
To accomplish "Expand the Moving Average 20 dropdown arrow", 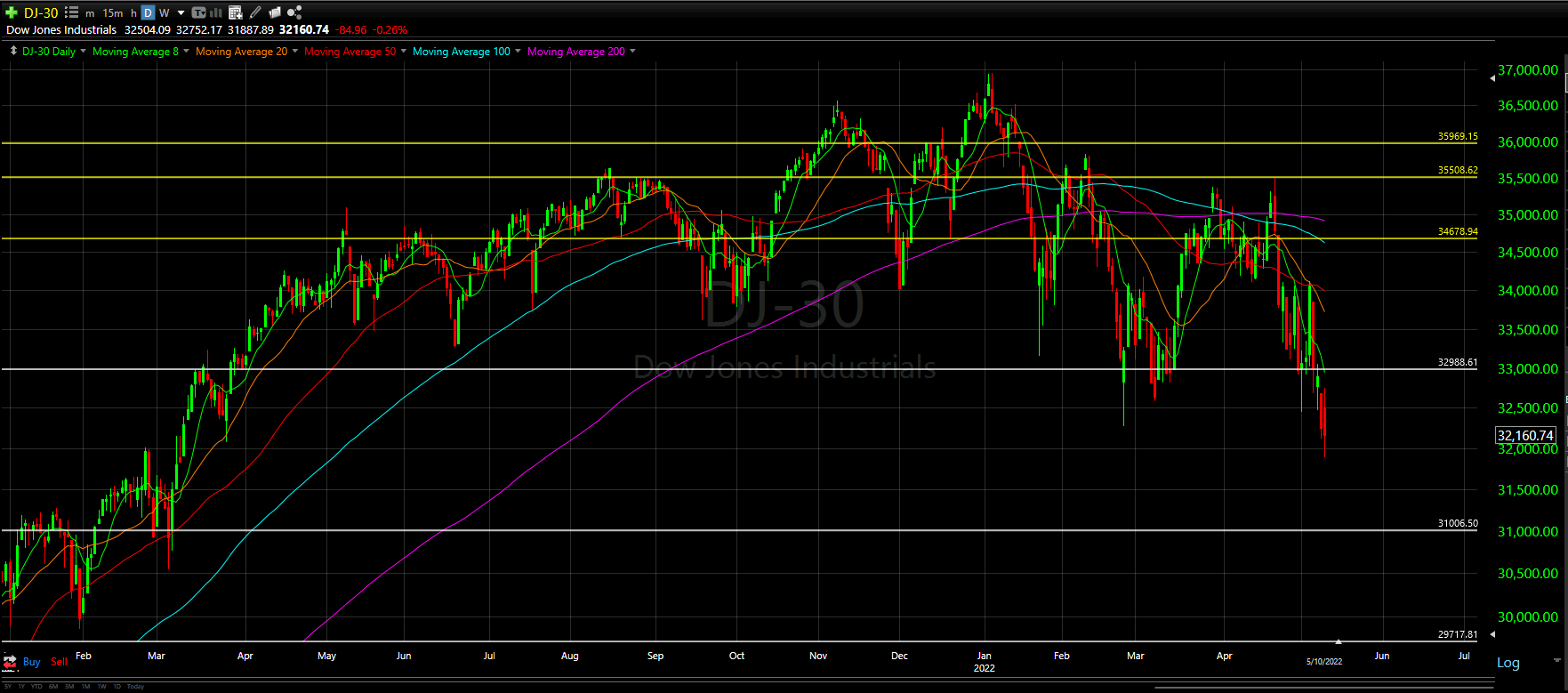I will pyautogui.click(x=295, y=51).
